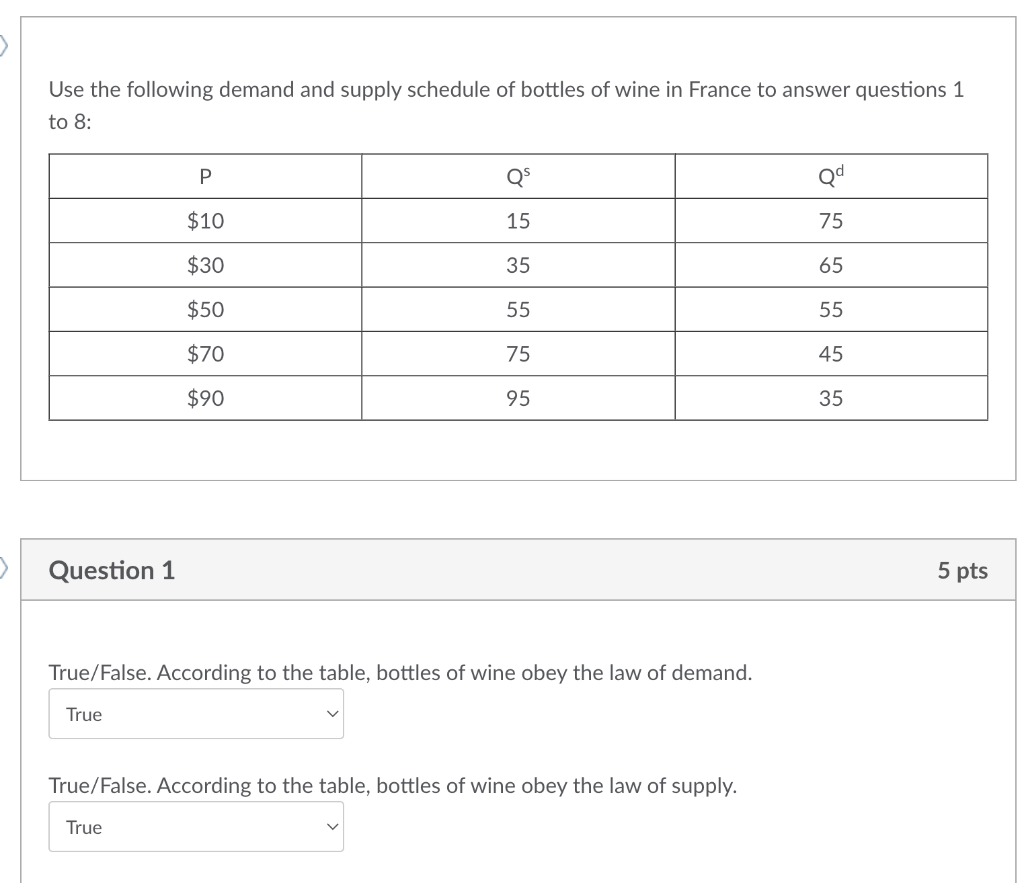This screenshot has height=883, width=1024.
Task: Select the Question 1 heading
Action: point(113,570)
